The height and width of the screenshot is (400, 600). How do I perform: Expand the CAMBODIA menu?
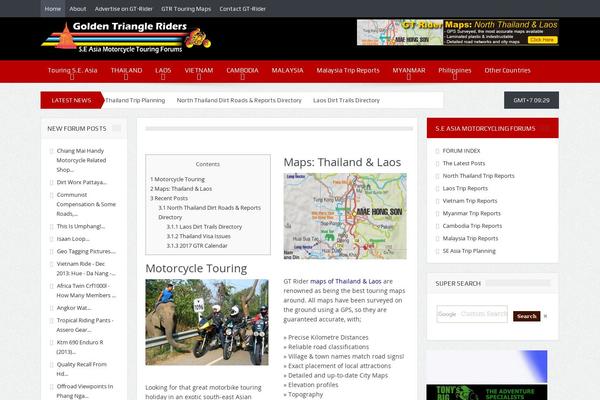pyautogui.click(x=242, y=72)
